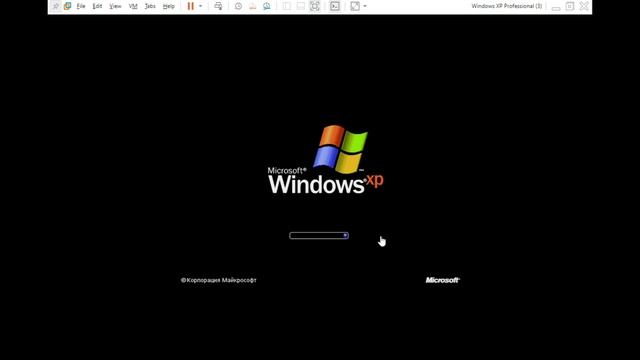The height and width of the screenshot is (360, 640).
Task: Enter full screen mode
Action: click(315, 6)
